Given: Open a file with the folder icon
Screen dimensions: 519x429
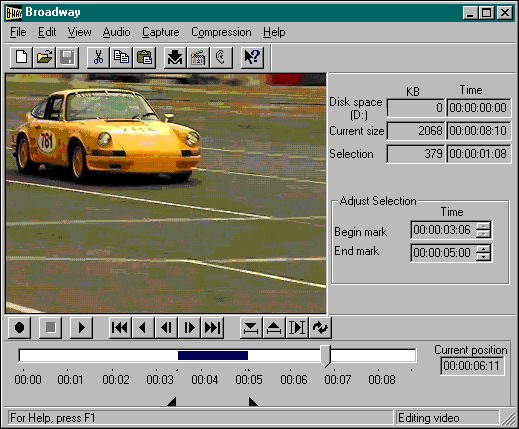Looking at the screenshot, I should (44, 58).
